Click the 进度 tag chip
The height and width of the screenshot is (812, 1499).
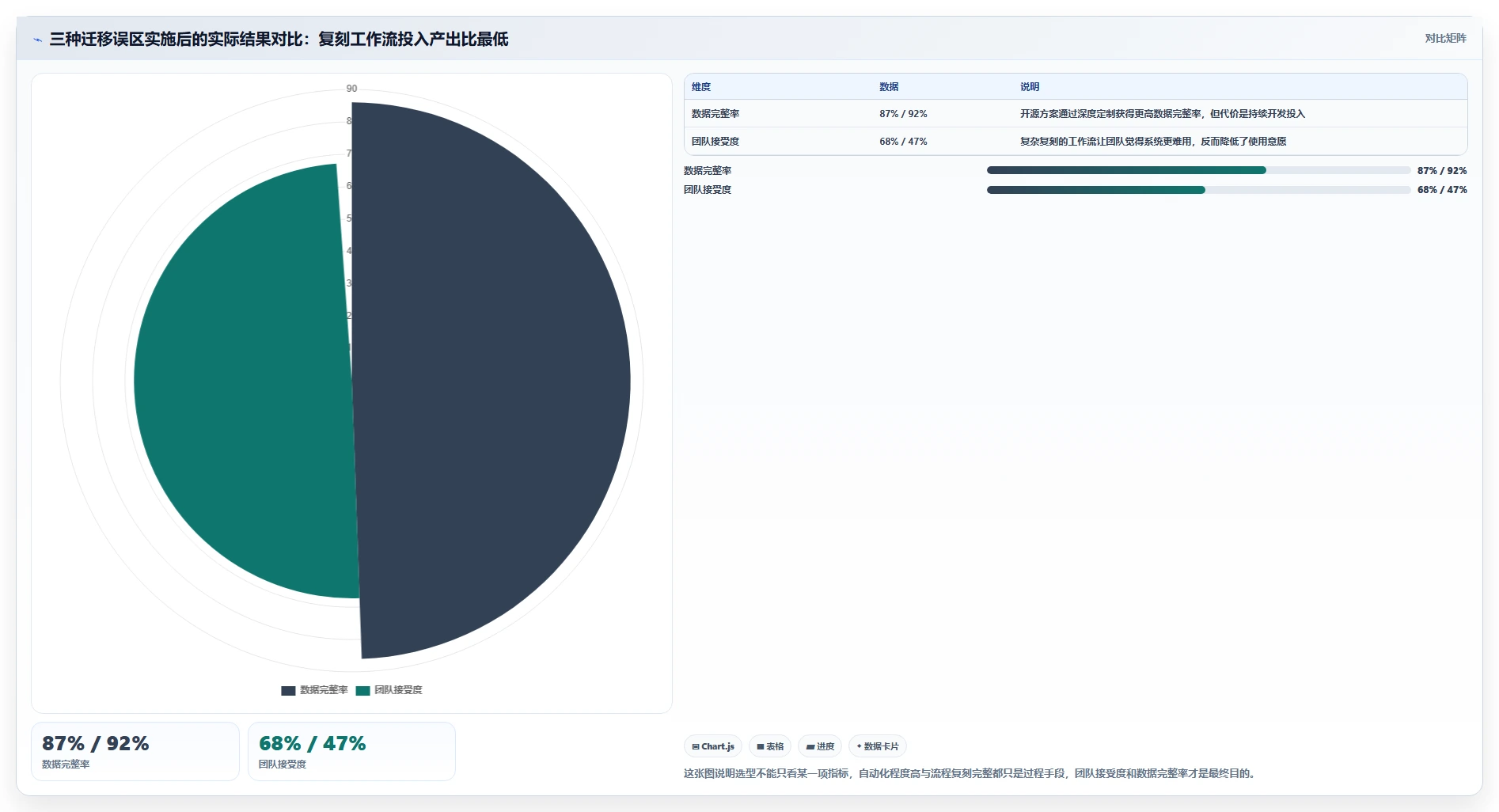pyautogui.click(x=820, y=746)
